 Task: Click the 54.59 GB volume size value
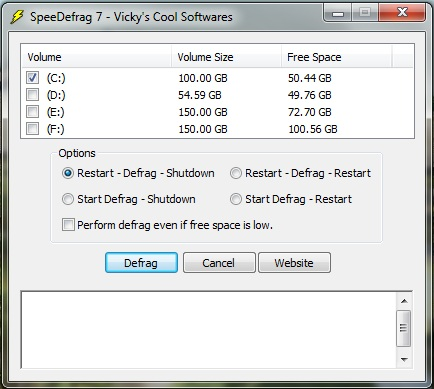click(200, 95)
